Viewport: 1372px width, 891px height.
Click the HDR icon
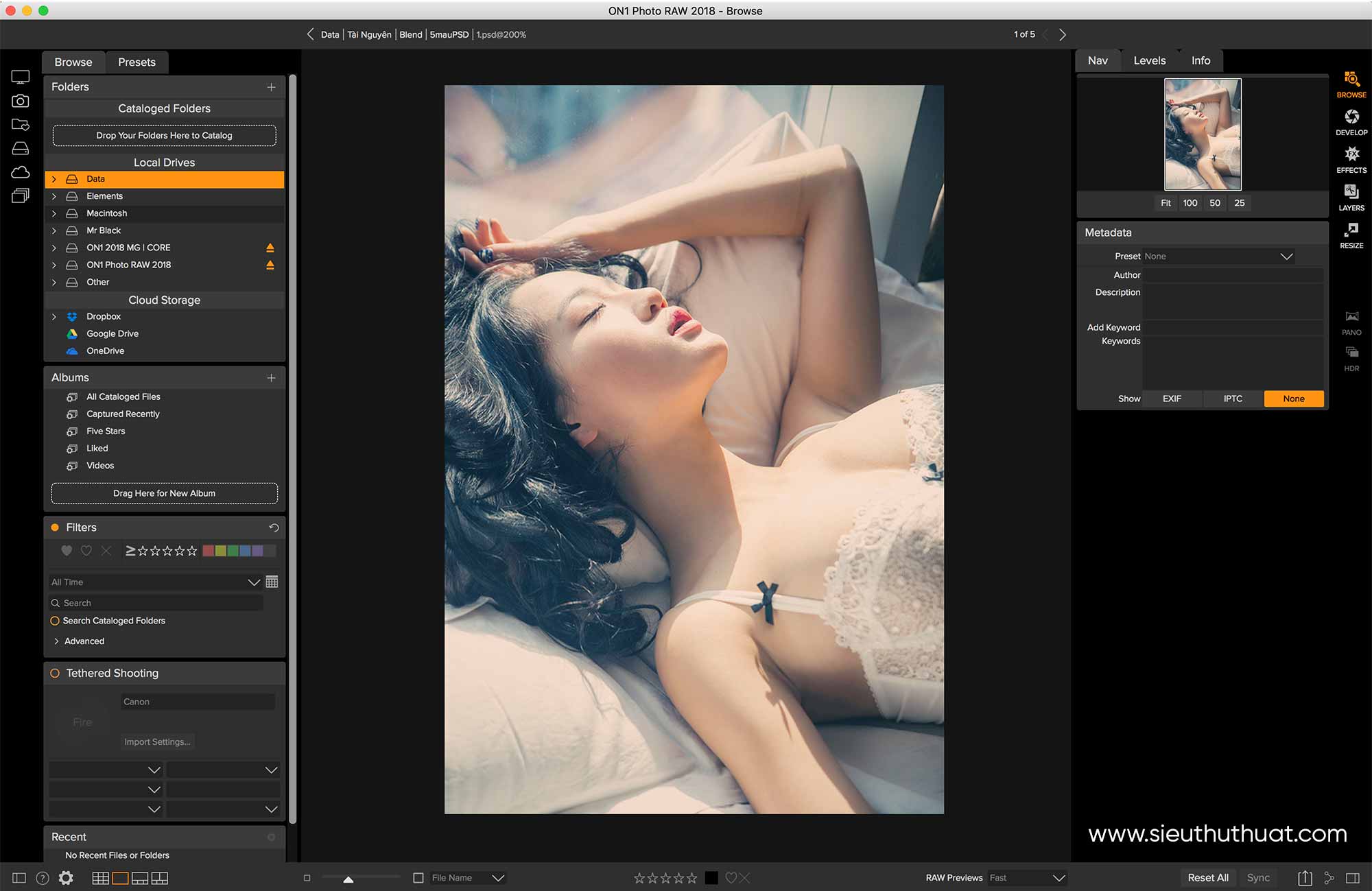coord(1351,359)
